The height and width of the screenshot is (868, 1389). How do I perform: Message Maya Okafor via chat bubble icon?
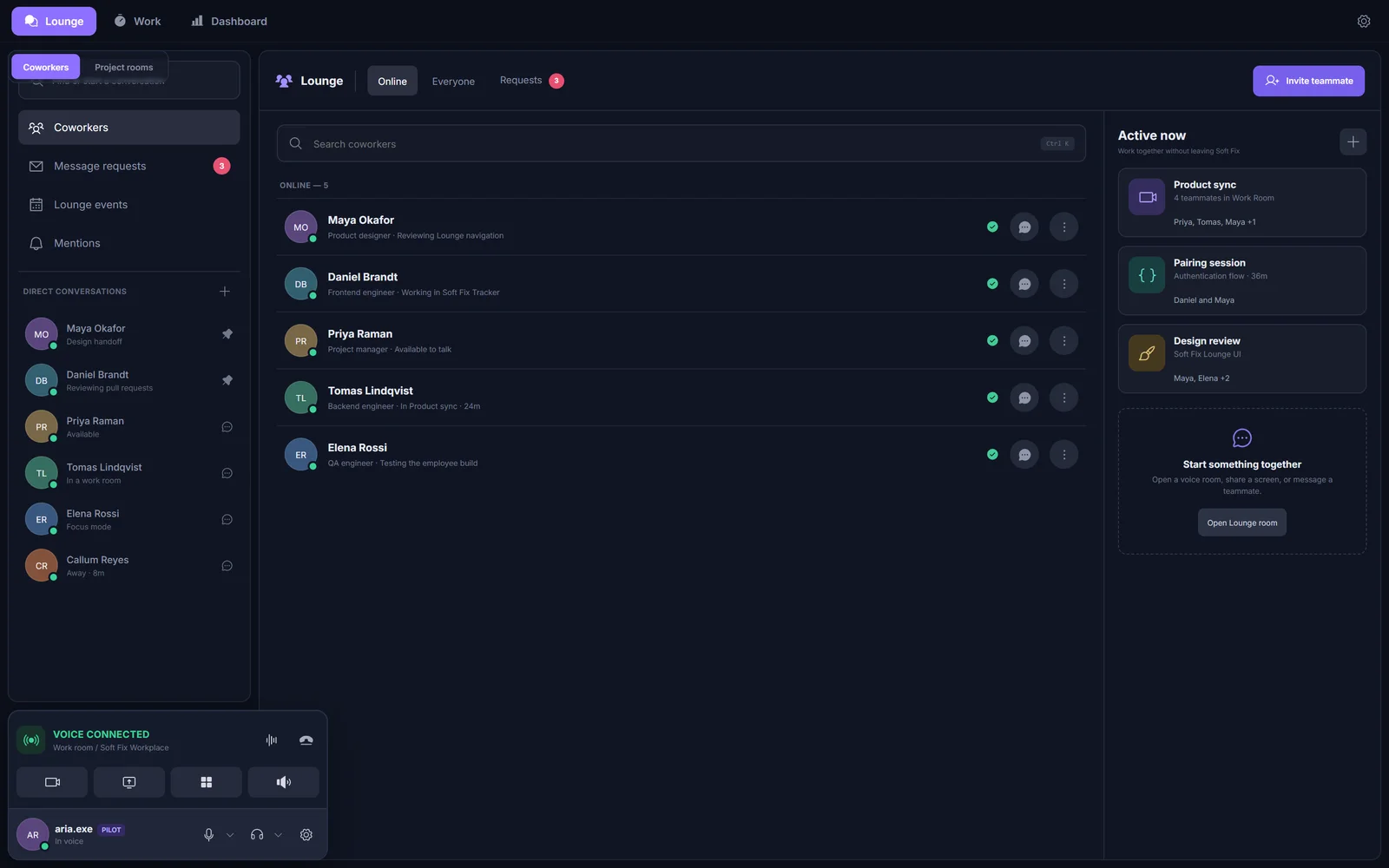[1024, 227]
